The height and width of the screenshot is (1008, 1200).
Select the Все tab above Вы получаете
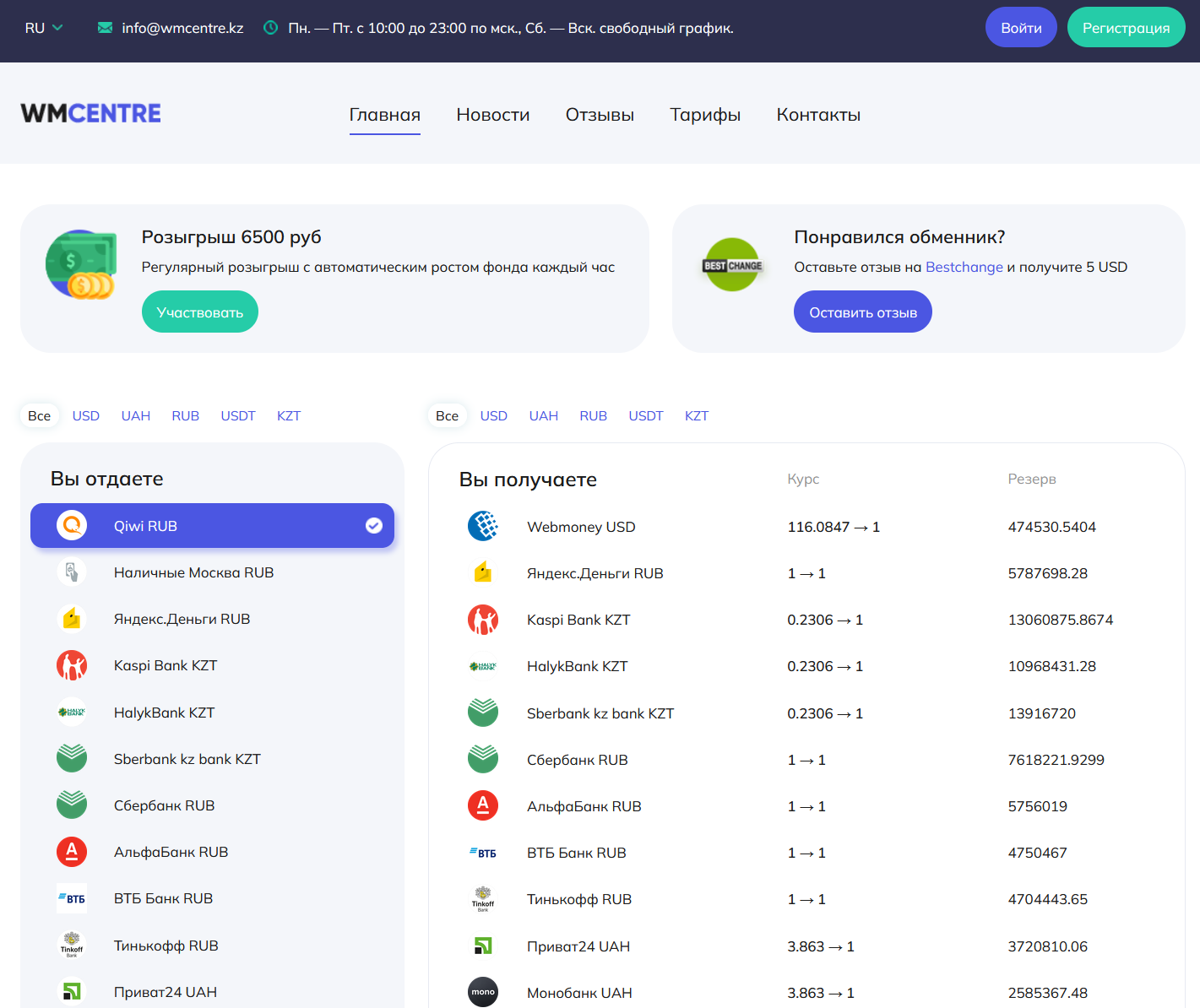tap(448, 415)
